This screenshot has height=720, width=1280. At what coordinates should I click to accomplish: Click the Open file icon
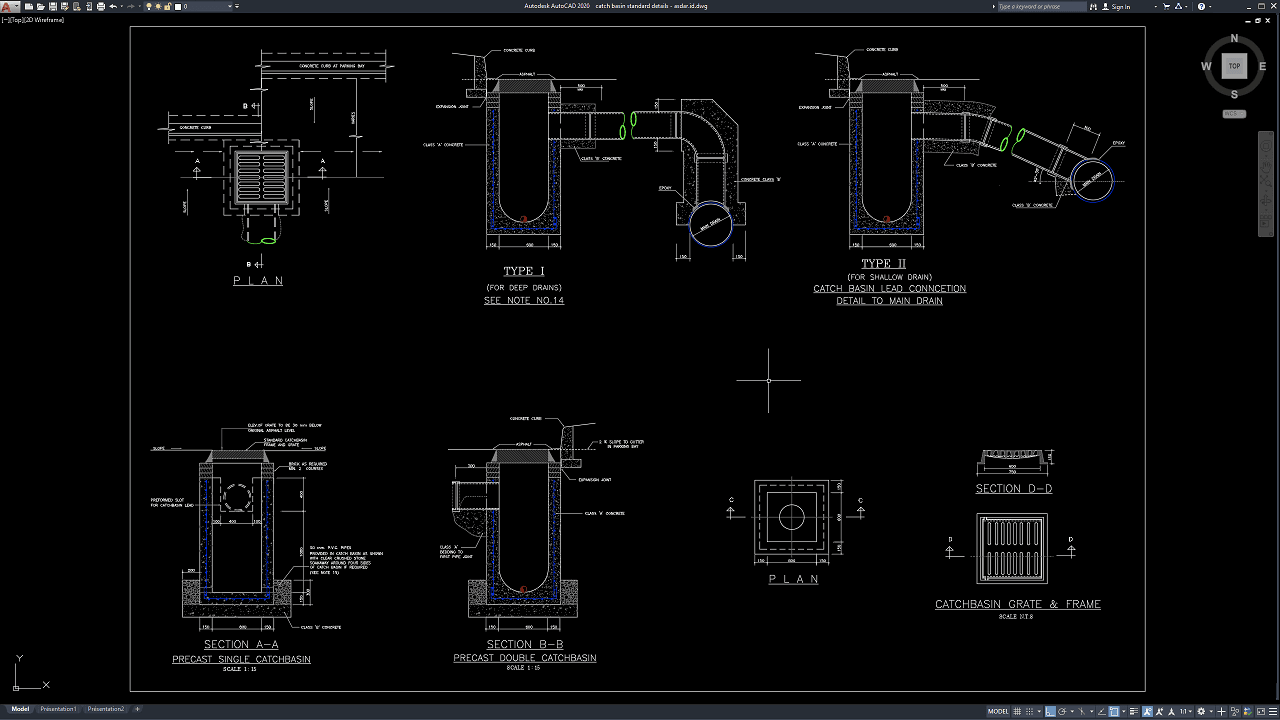[x=40, y=6]
